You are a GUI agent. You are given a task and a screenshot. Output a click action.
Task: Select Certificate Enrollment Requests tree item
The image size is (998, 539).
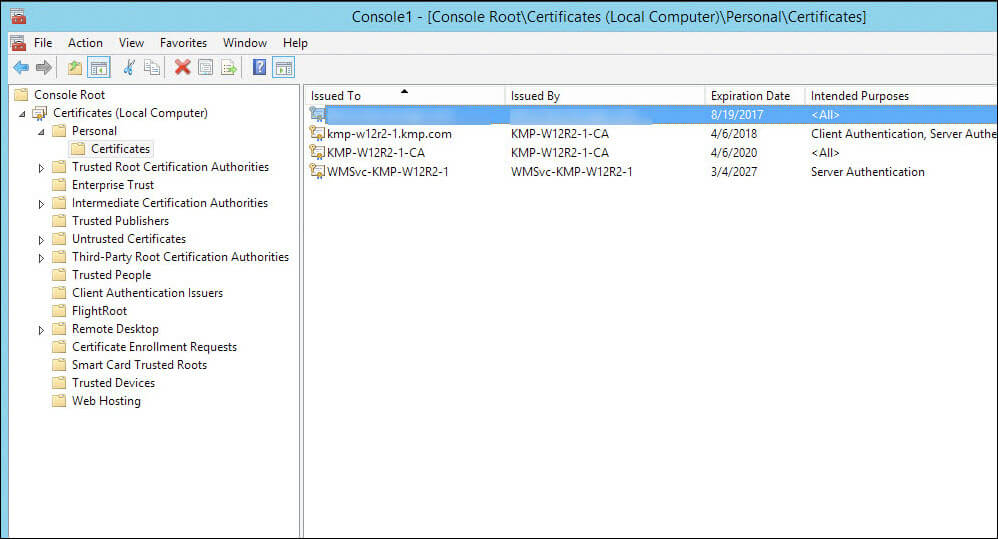click(155, 347)
